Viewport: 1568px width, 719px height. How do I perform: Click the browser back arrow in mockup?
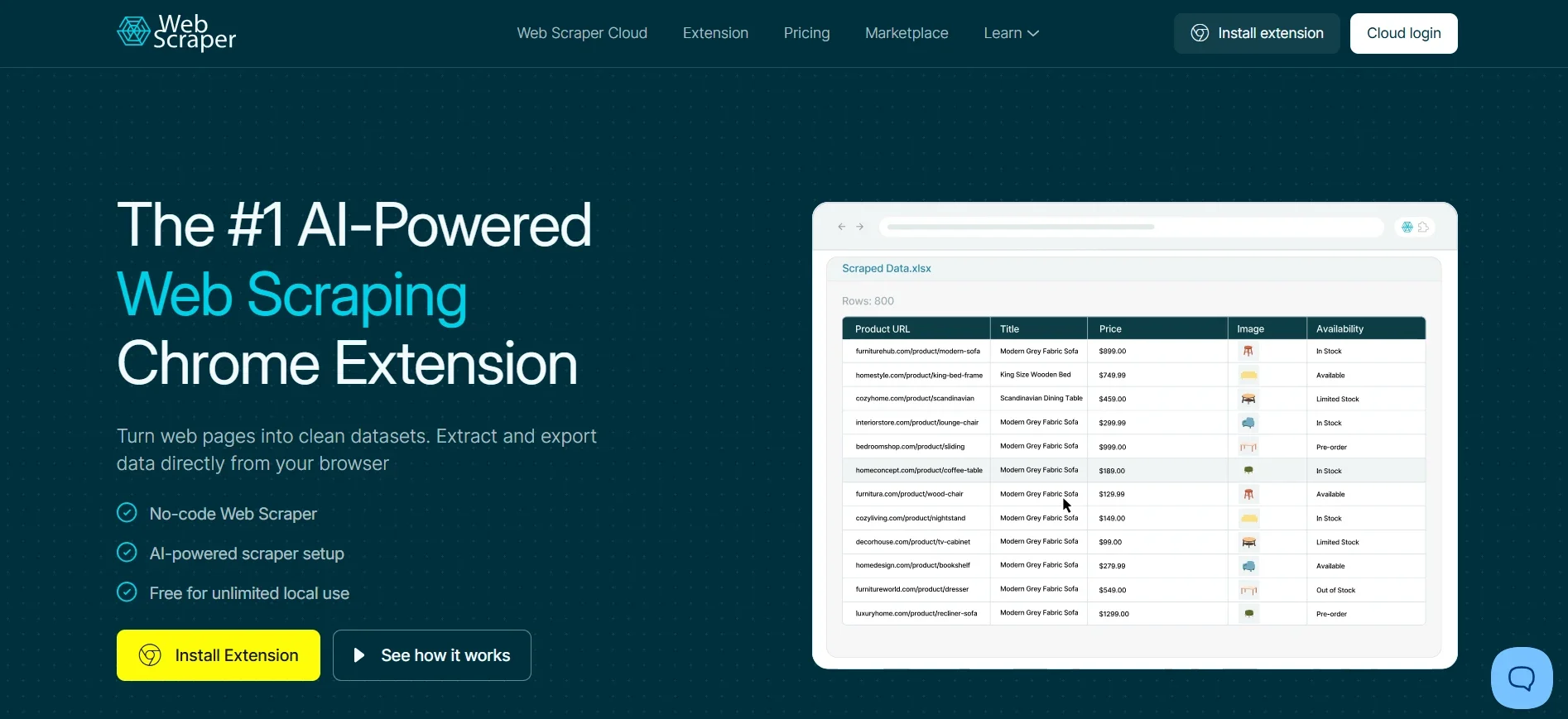(842, 227)
